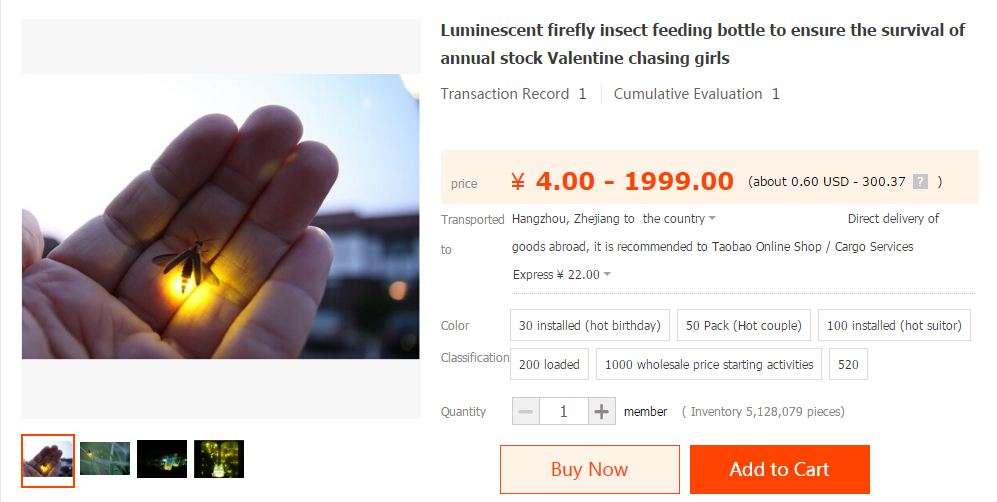Open the Transaction Record tab

(513, 94)
